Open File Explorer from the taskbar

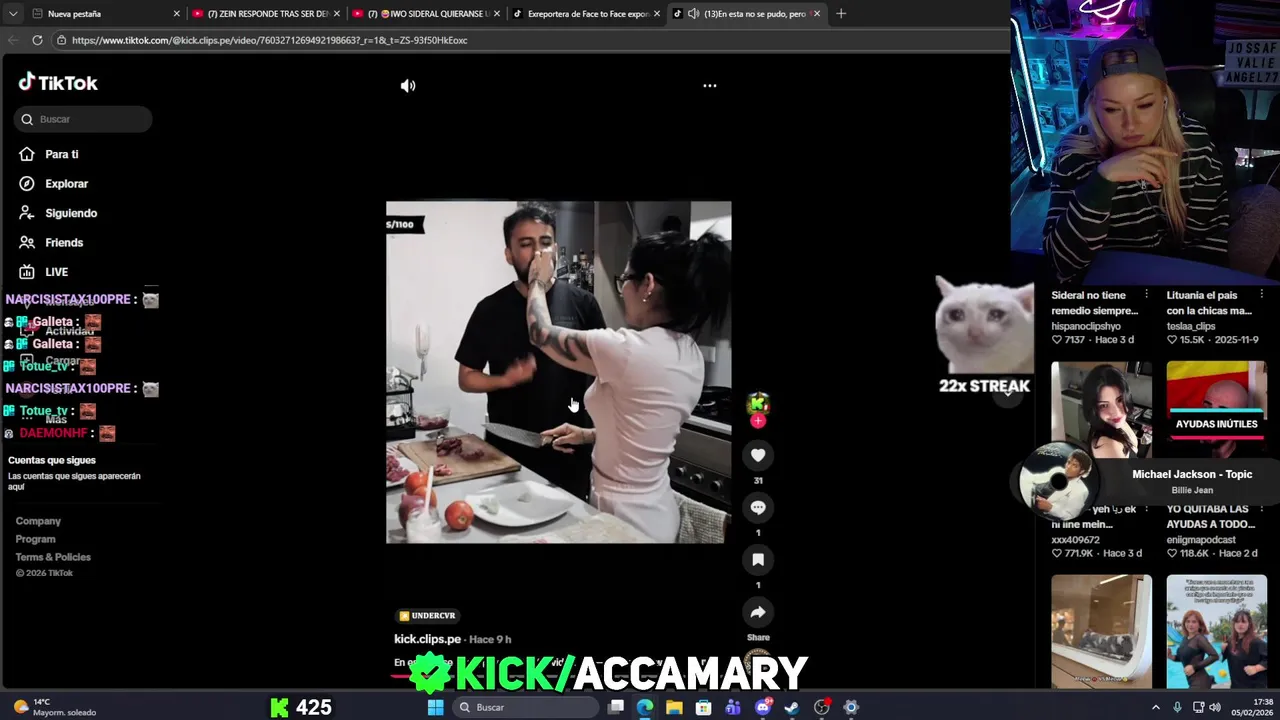pyautogui.click(x=674, y=707)
